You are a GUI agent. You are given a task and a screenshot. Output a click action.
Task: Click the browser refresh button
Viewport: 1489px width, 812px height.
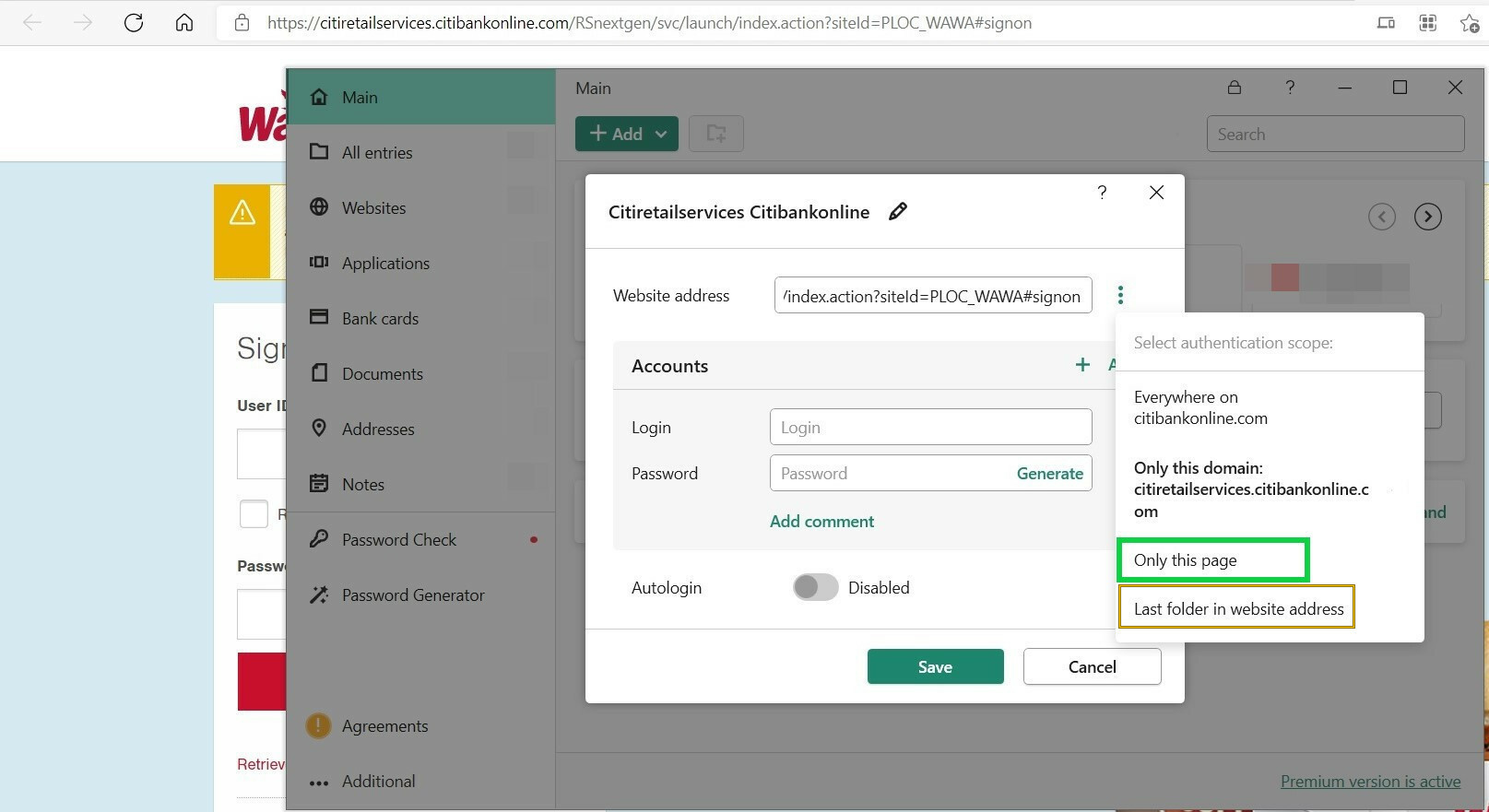pyautogui.click(x=134, y=23)
